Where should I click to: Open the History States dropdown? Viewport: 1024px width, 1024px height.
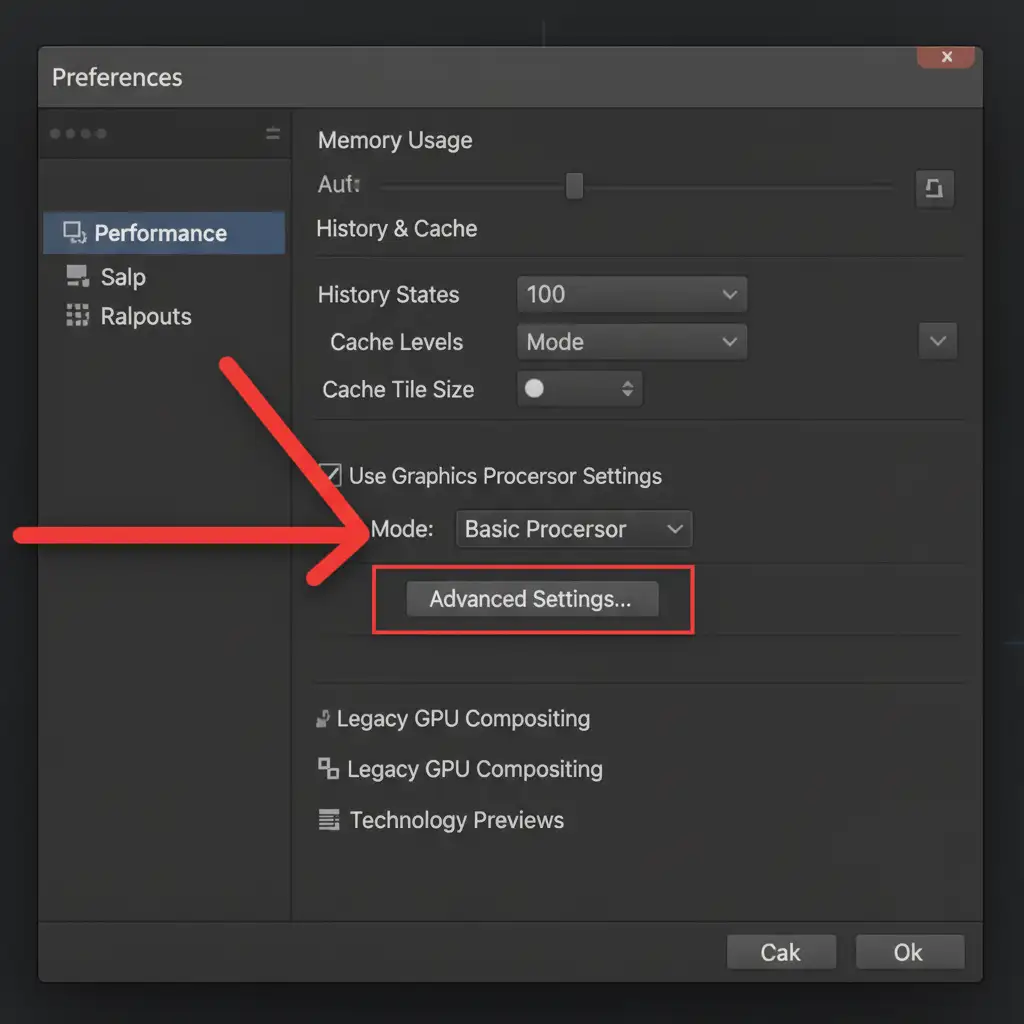tap(632, 294)
